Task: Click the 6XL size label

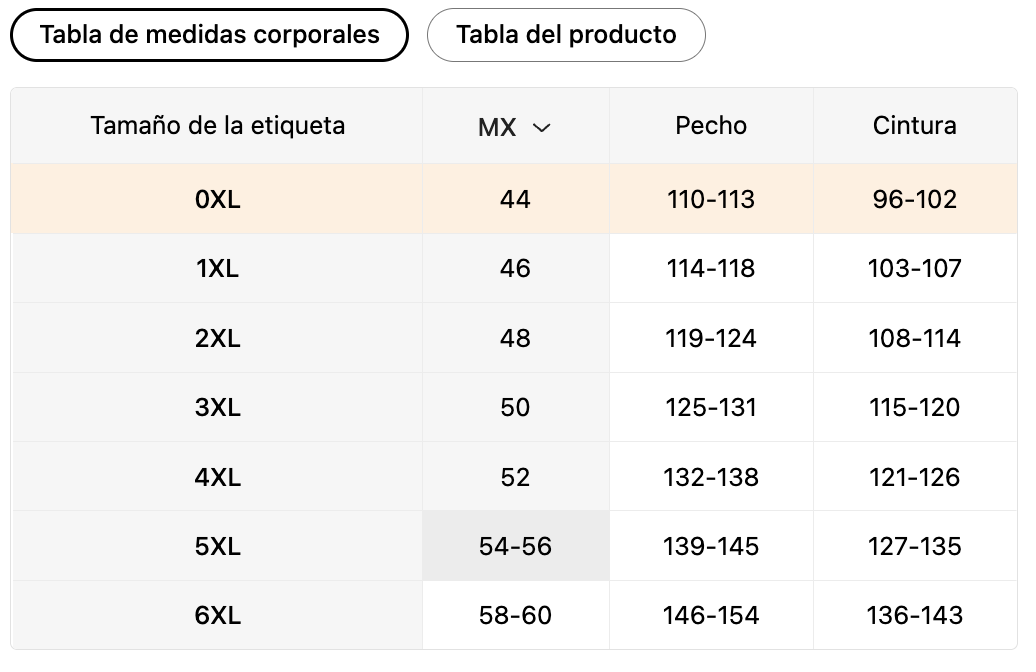Action: [217, 616]
